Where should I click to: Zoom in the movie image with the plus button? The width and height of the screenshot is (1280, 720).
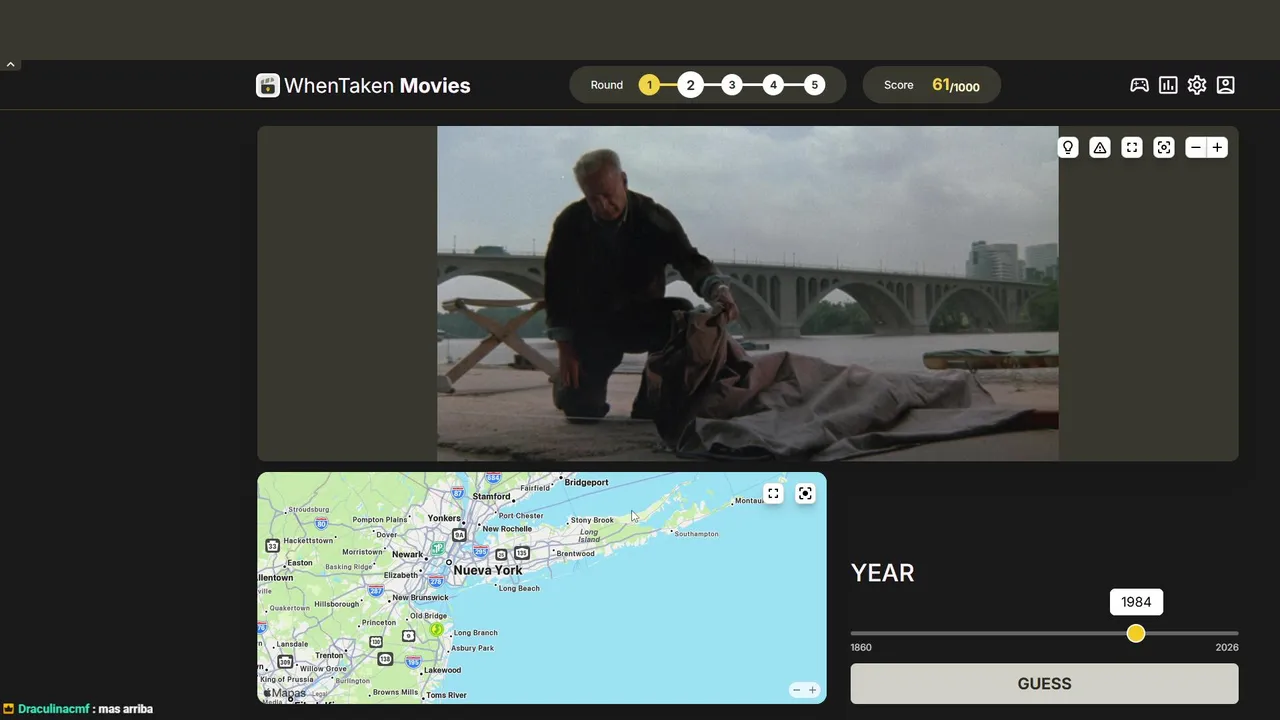point(1217,147)
